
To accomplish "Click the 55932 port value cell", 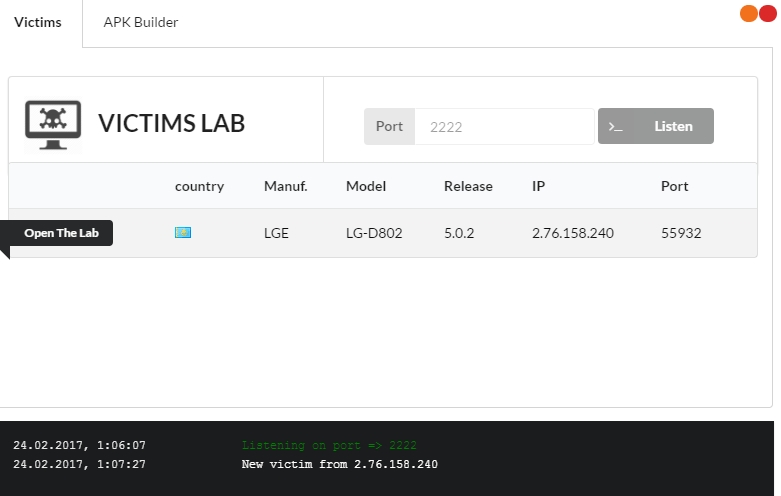I will (681, 233).
